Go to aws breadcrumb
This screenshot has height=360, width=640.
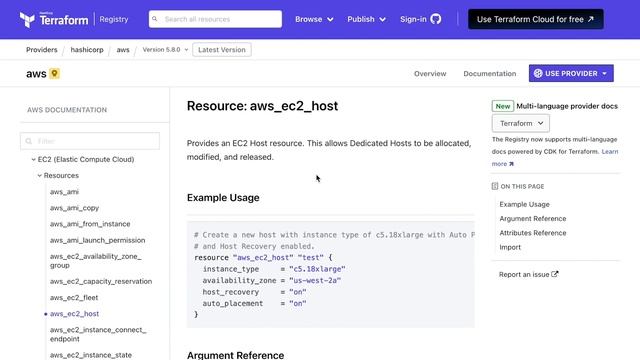123,50
